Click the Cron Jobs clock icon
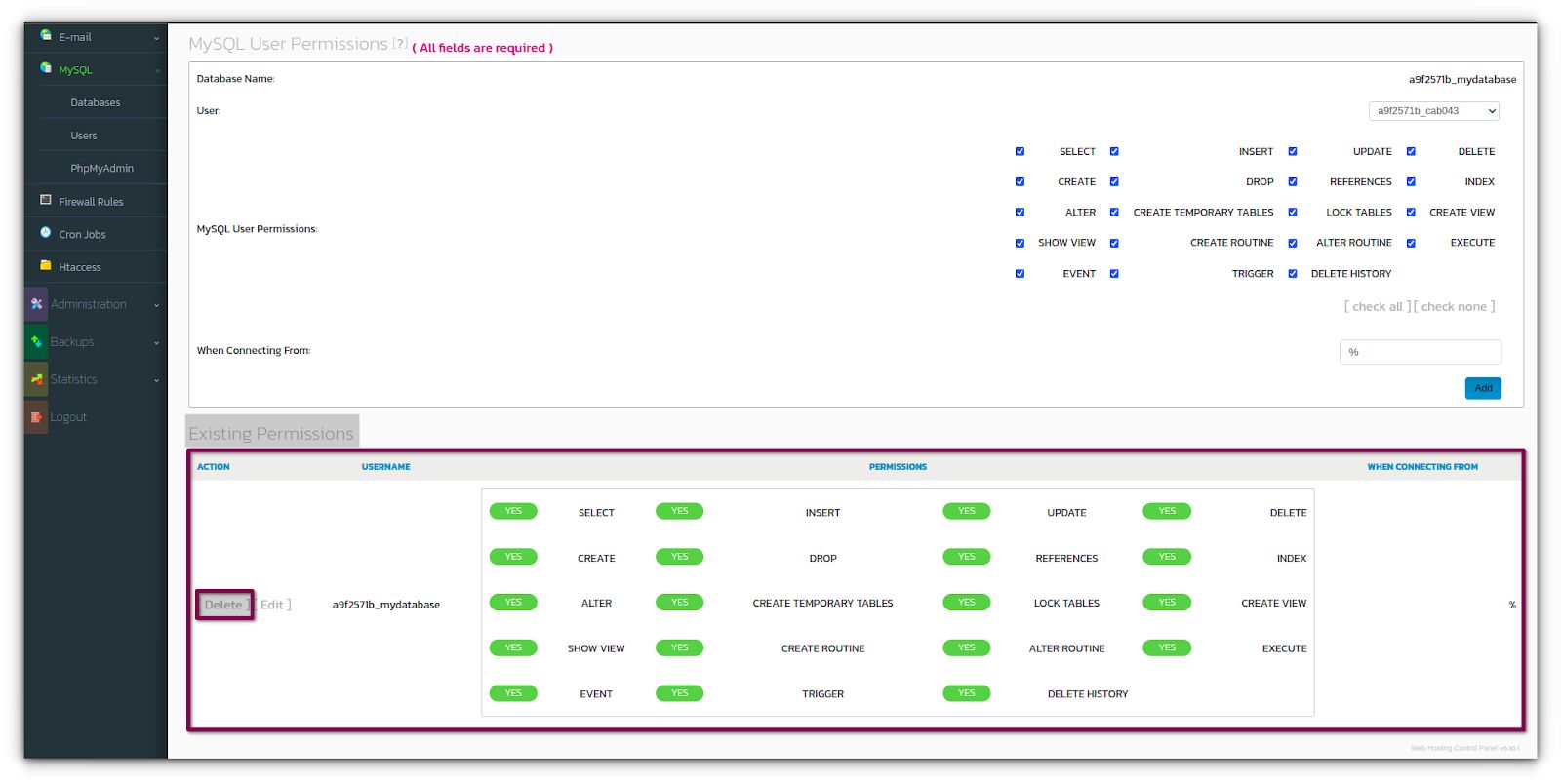 point(45,233)
